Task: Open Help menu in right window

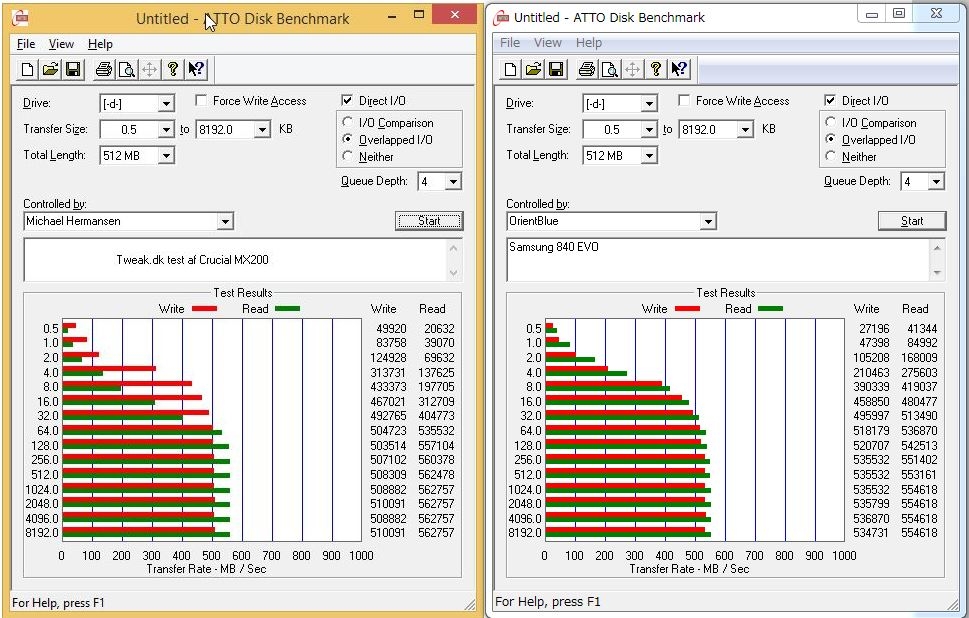Action: [589, 43]
